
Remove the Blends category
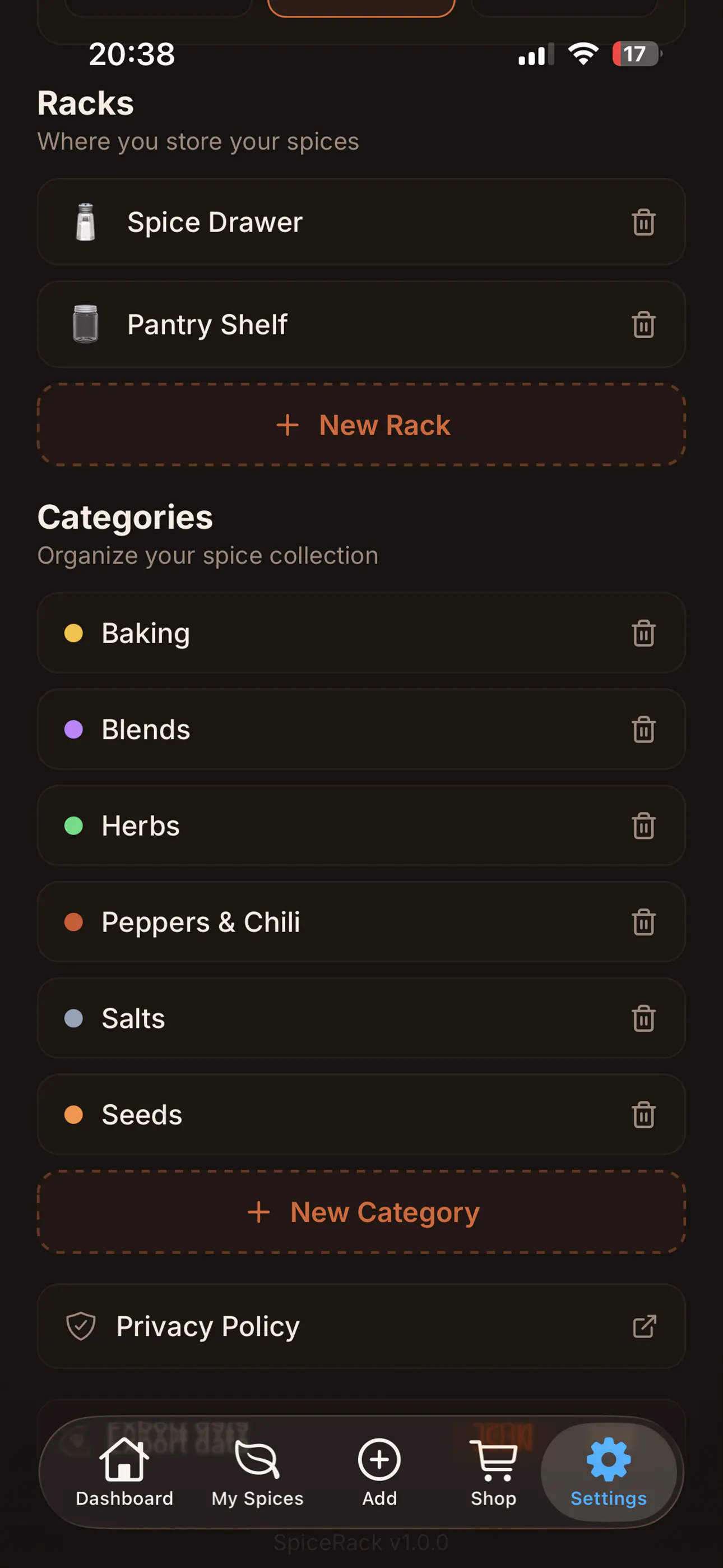[643, 729]
